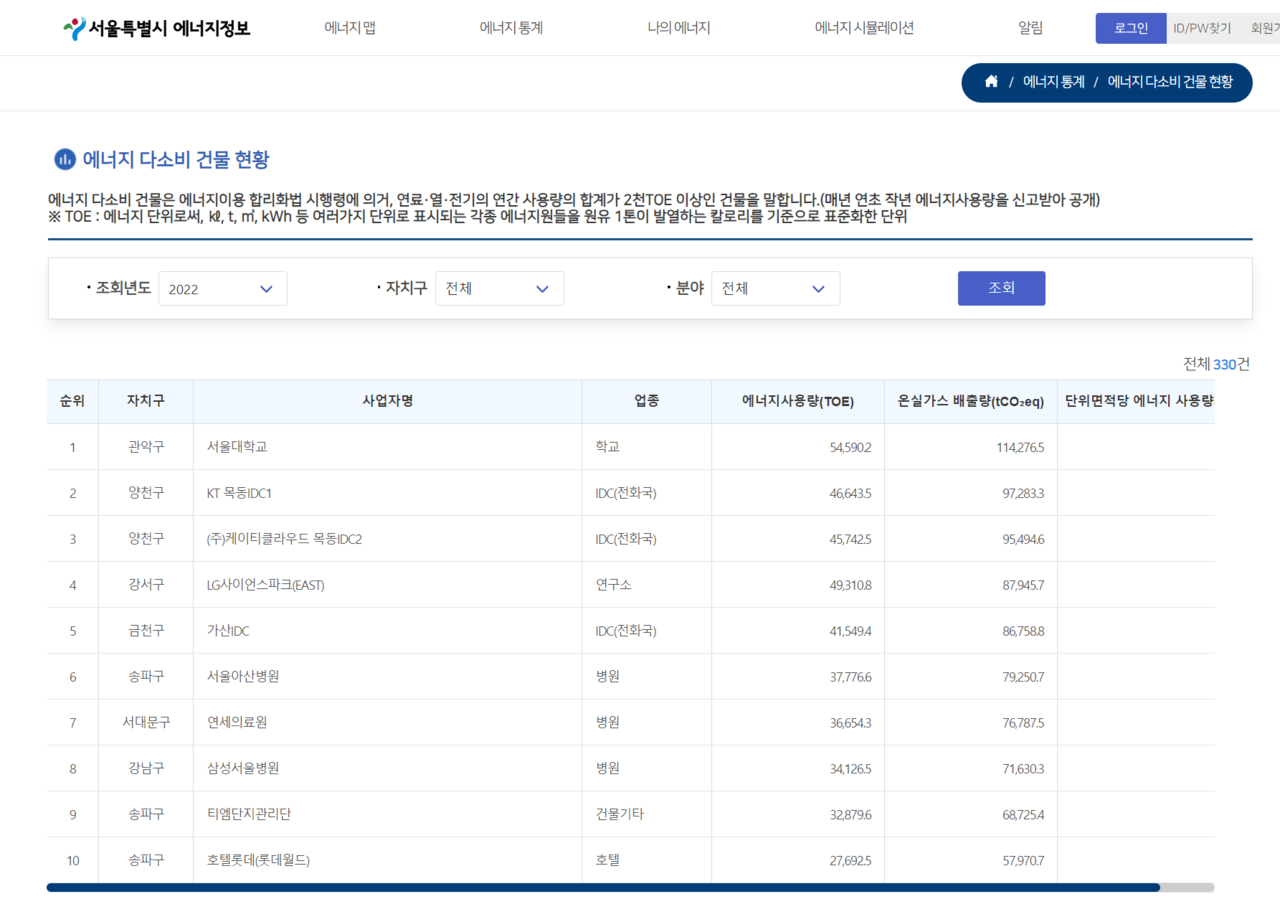The height and width of the screenshot is (899, 1280).
Task: Click the home icon in breadcrumb
Action: tap(991, 82)
